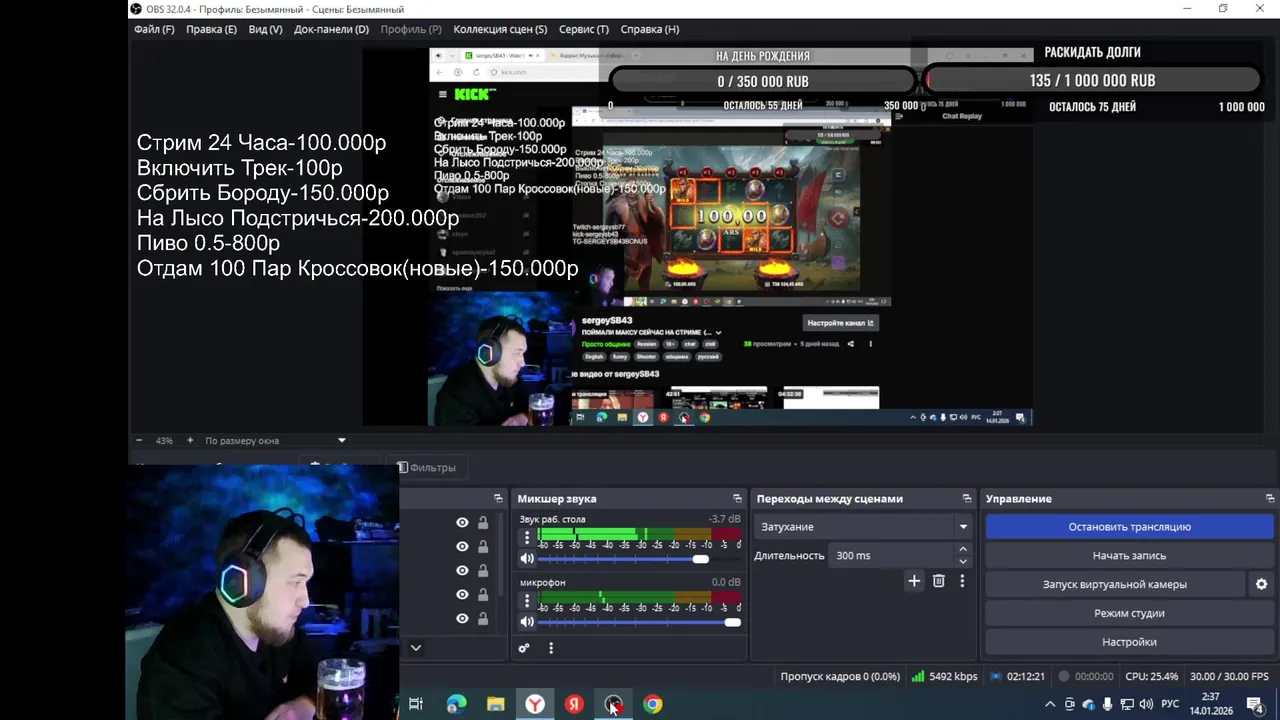Click the 'микрофон' volume slider
Image resolution: width=1280 pixels, height=720 pixels.
[x=639, y=622]
